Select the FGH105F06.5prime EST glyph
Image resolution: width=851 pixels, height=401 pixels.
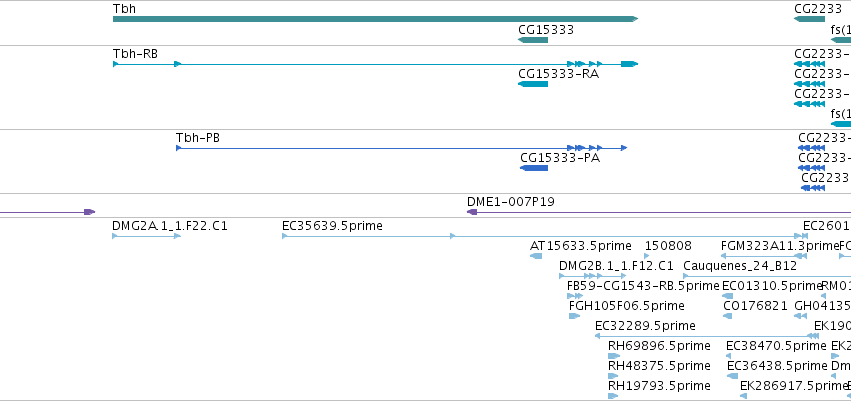(x=574, y=316)
